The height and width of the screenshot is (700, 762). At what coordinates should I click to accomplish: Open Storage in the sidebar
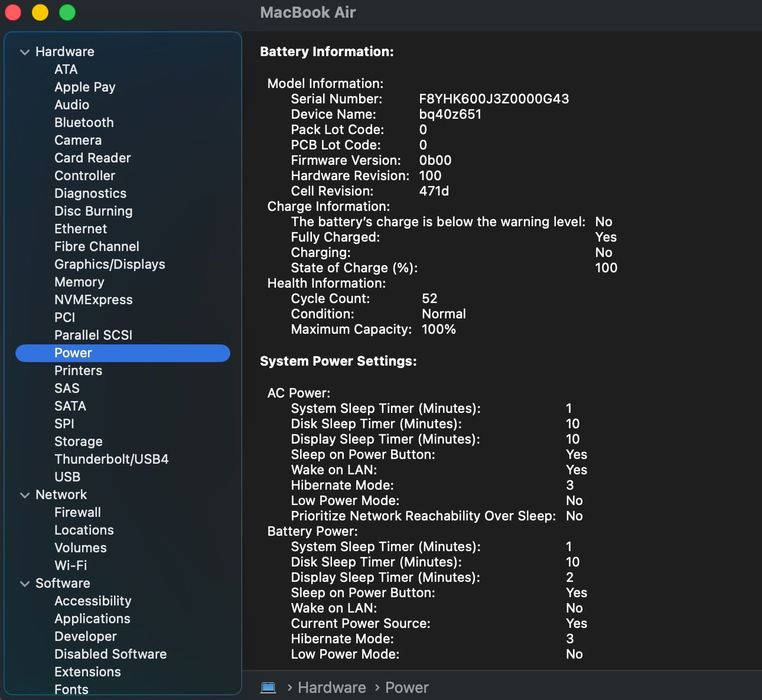pos(78,441)
